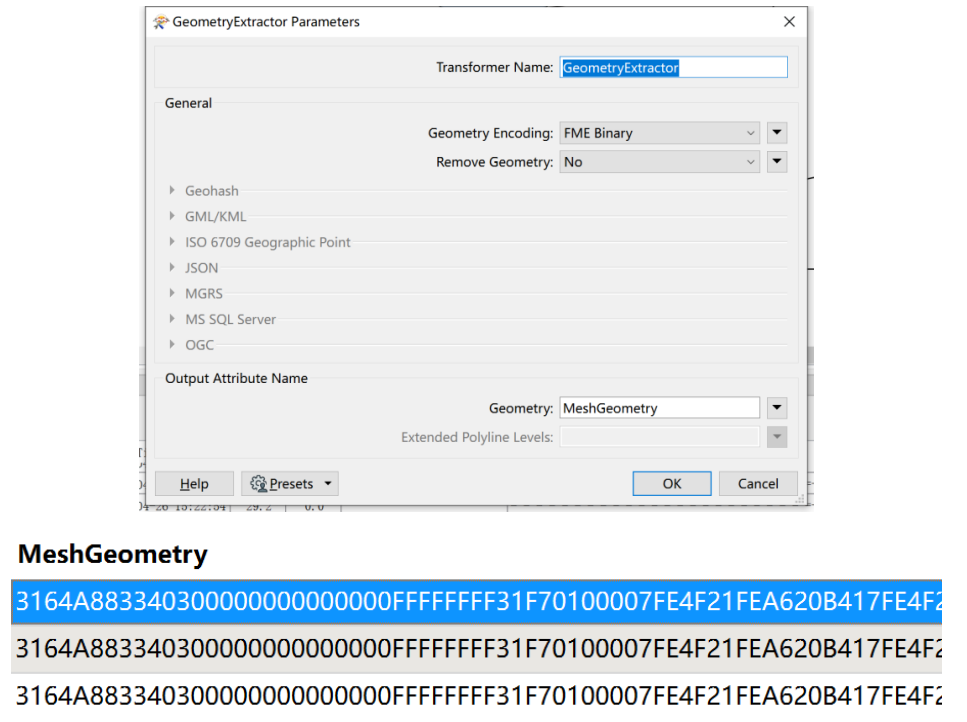This screenshot has height=722, width=967.
Task: Select the highlighted first MeshGeometry row
Action: (477, 602)
